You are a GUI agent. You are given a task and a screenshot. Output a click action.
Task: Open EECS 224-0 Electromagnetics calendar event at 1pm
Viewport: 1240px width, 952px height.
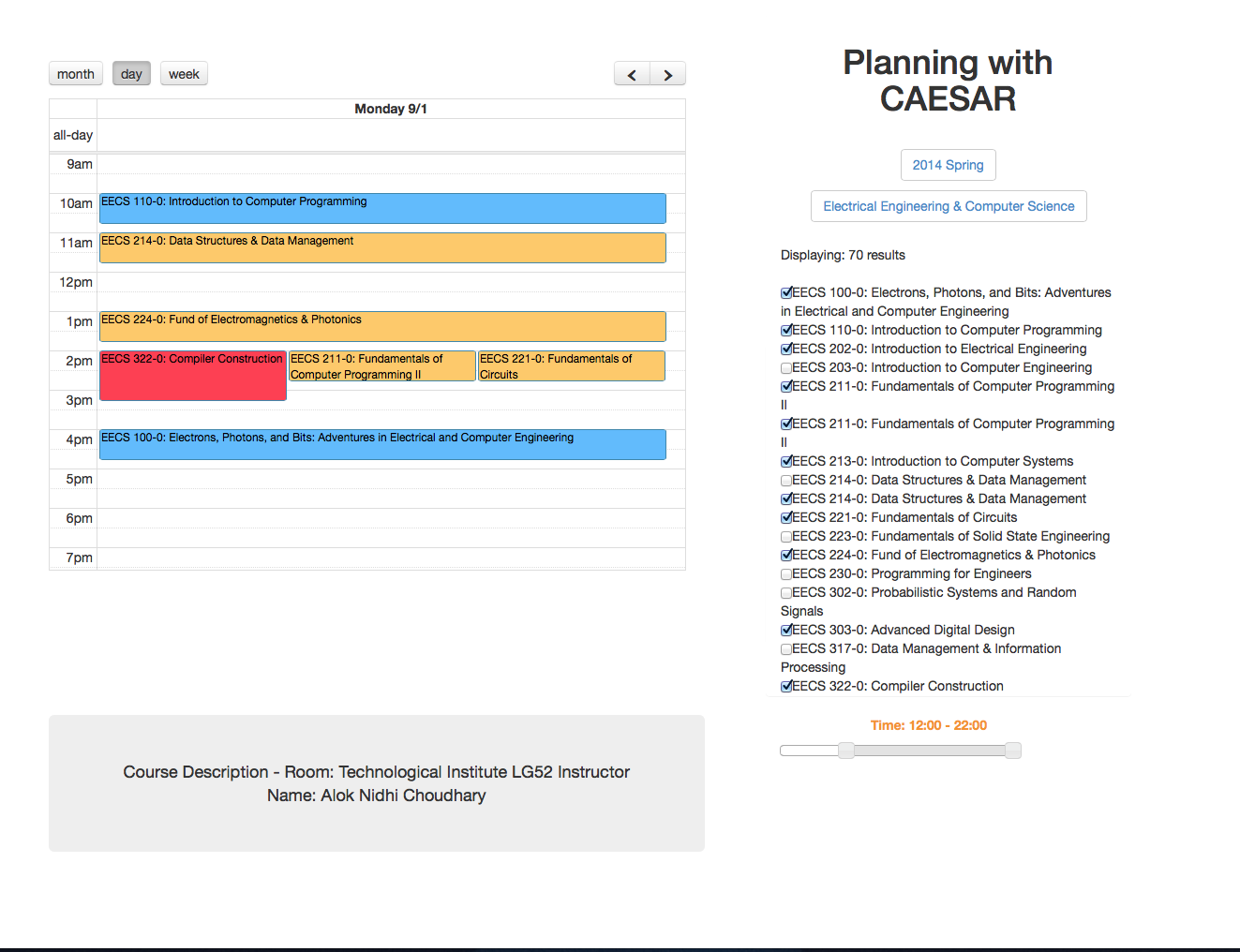(382, 326)
